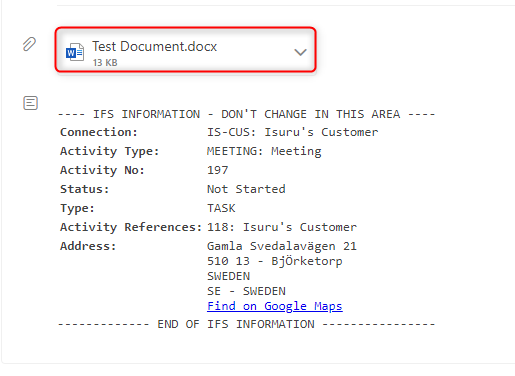Image resolution: width=515 pixels, height=376 pixels.
Task: Click the Activity Type: label
Action: pos(109,151)
